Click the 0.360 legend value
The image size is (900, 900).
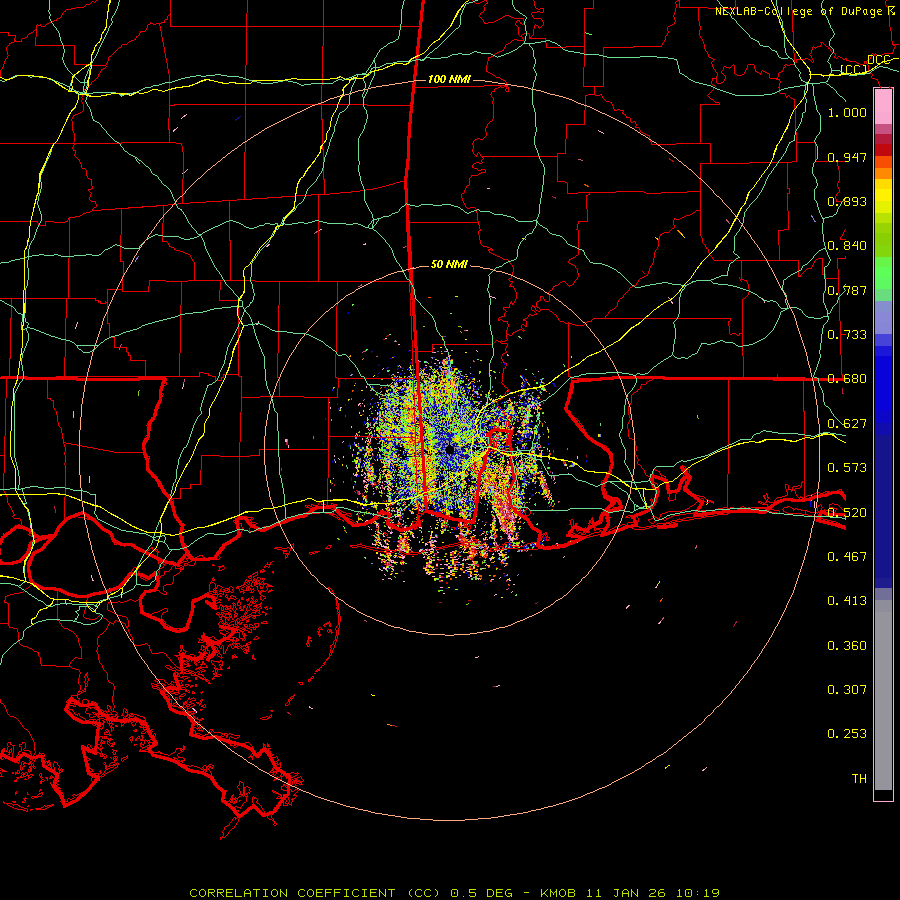tap(847, 645)
